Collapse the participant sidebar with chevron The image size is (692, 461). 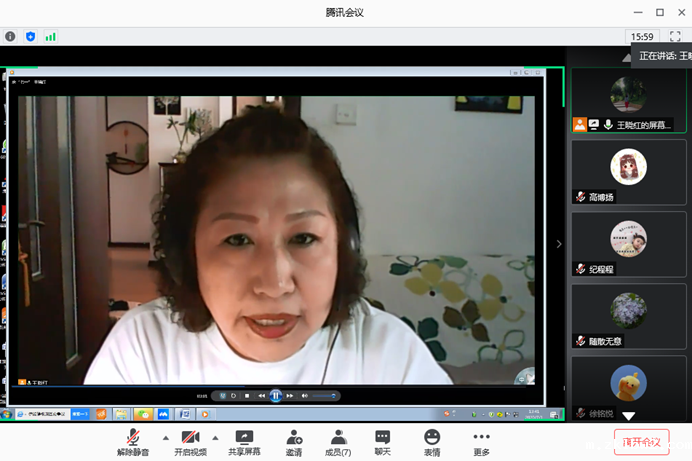pos(559,244)
